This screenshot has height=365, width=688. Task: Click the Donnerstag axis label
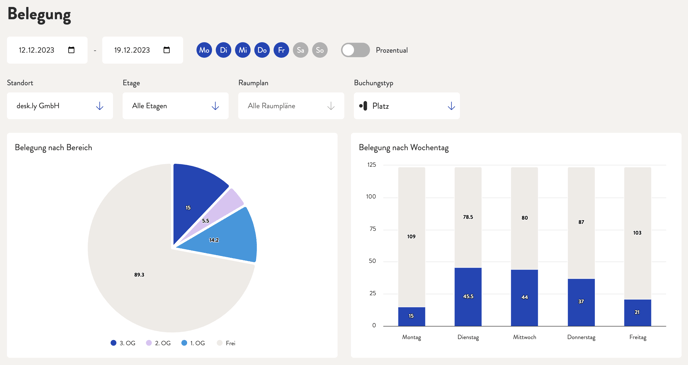(x=581, y=337)
